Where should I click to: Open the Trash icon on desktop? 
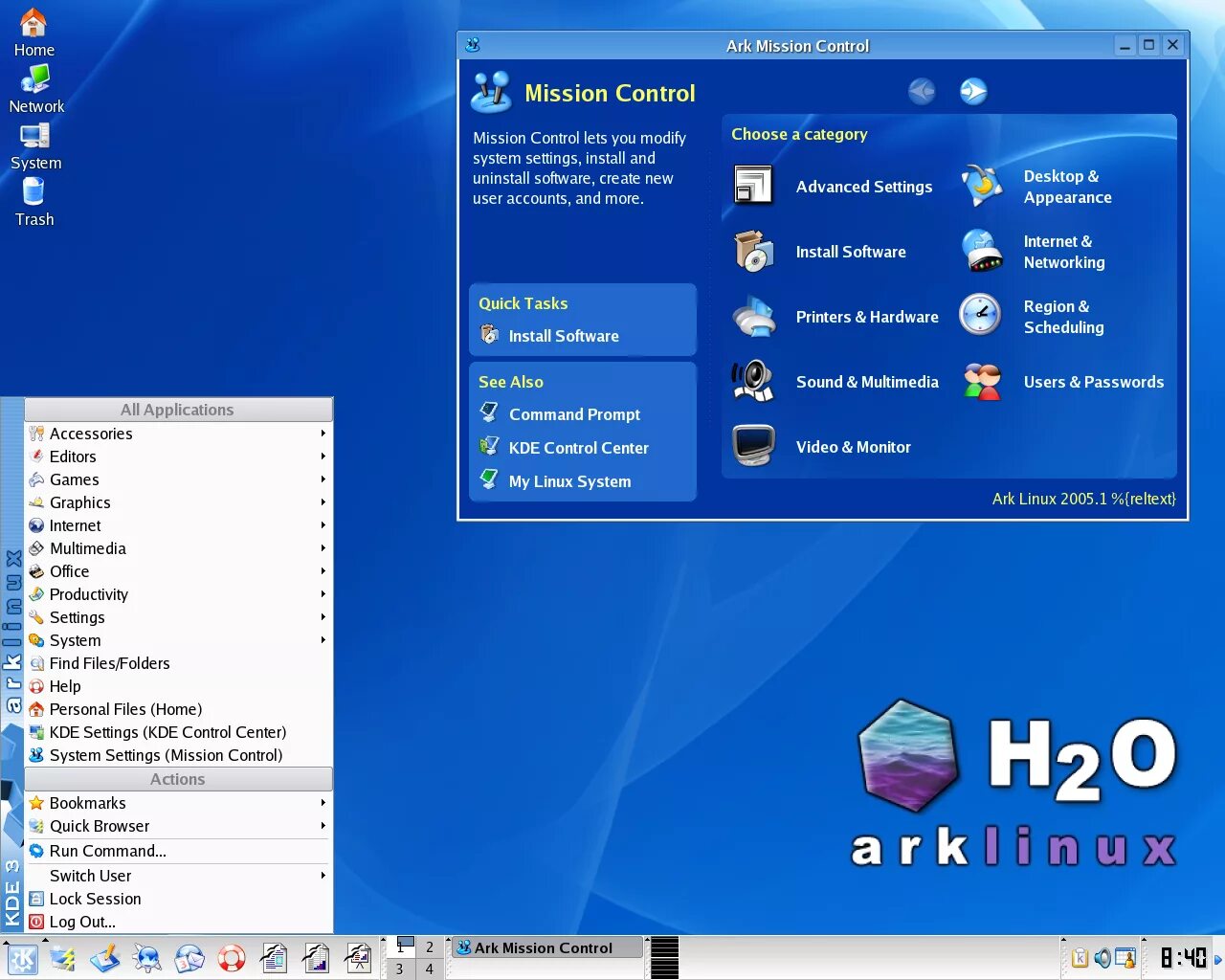pos(33,203)
